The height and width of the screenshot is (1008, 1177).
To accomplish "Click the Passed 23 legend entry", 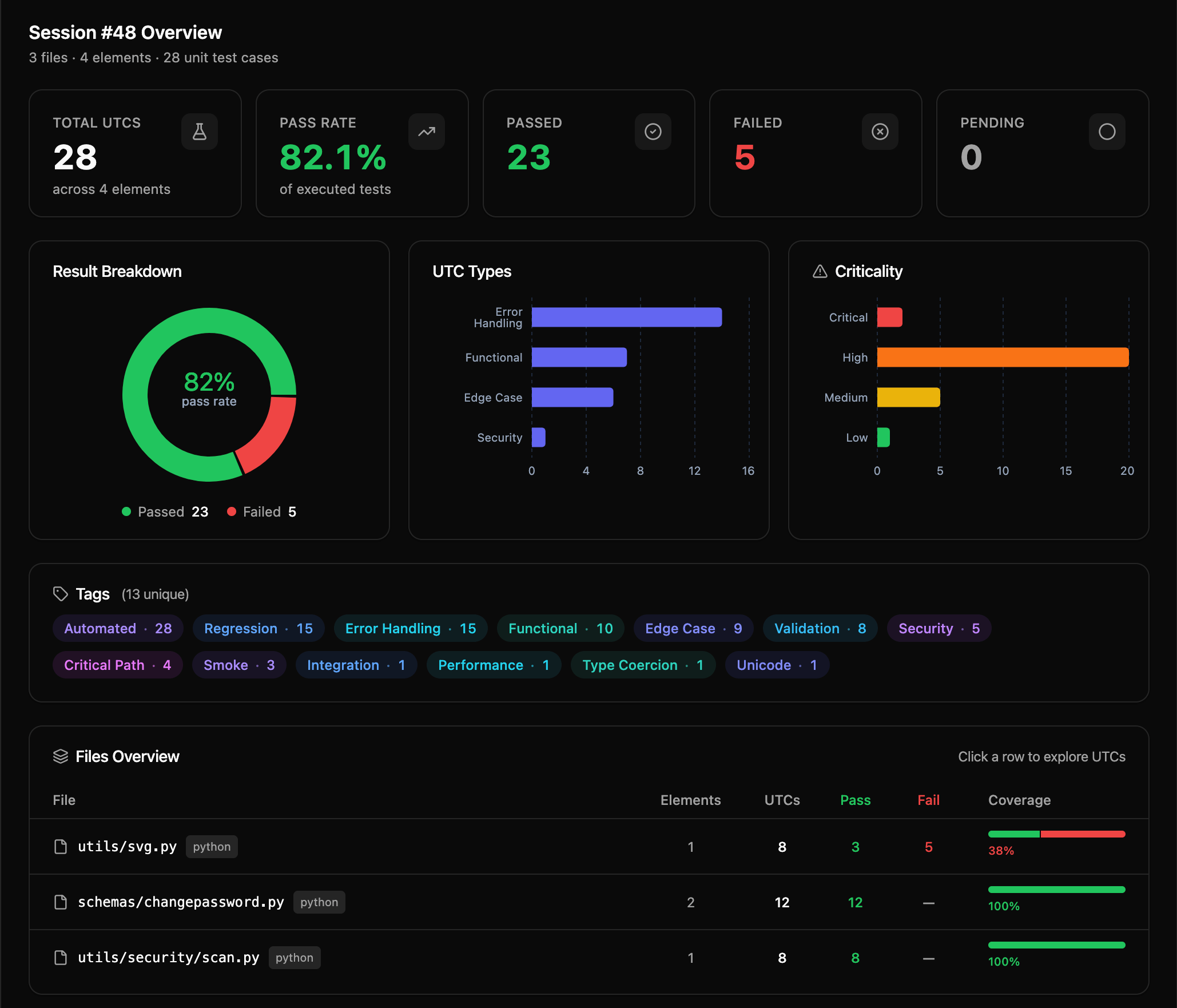I will pos(165,511).
